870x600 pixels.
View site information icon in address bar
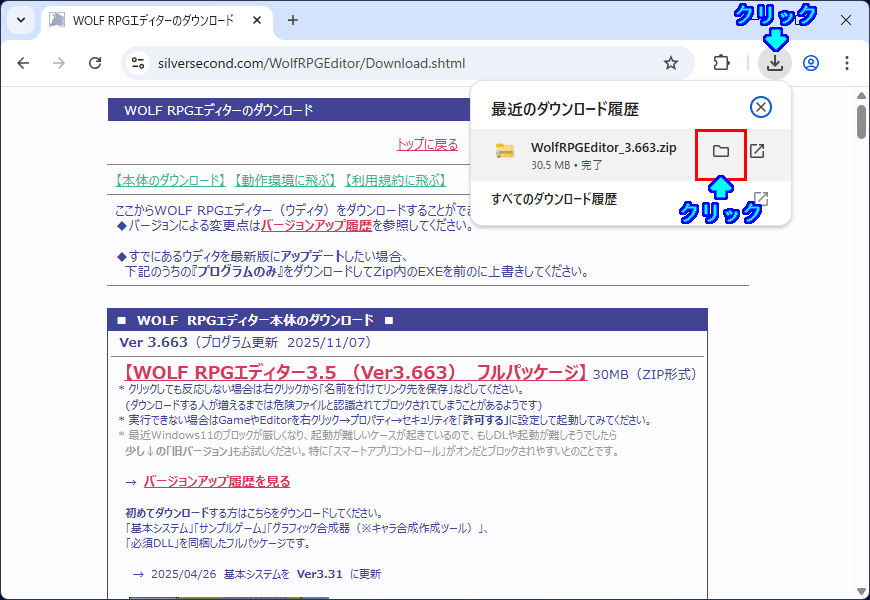click(138, 63)
